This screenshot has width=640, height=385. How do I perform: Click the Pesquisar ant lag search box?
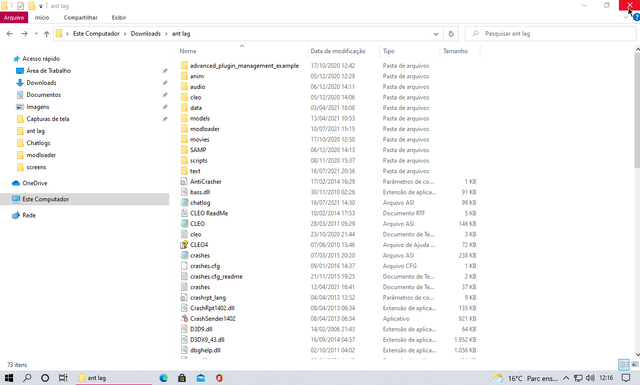(551, 33)
